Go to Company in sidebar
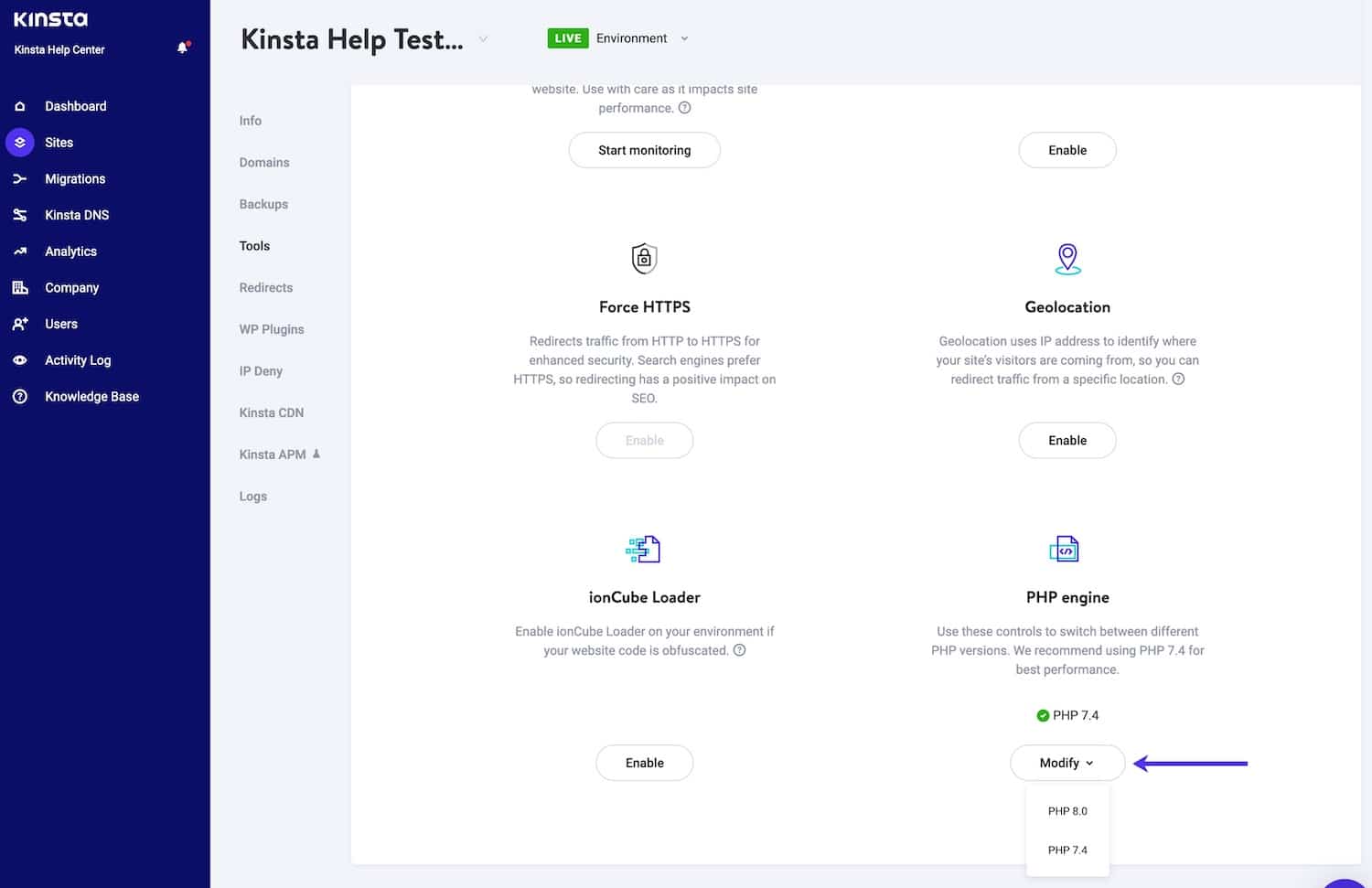1372x888 pixels. 71,287
